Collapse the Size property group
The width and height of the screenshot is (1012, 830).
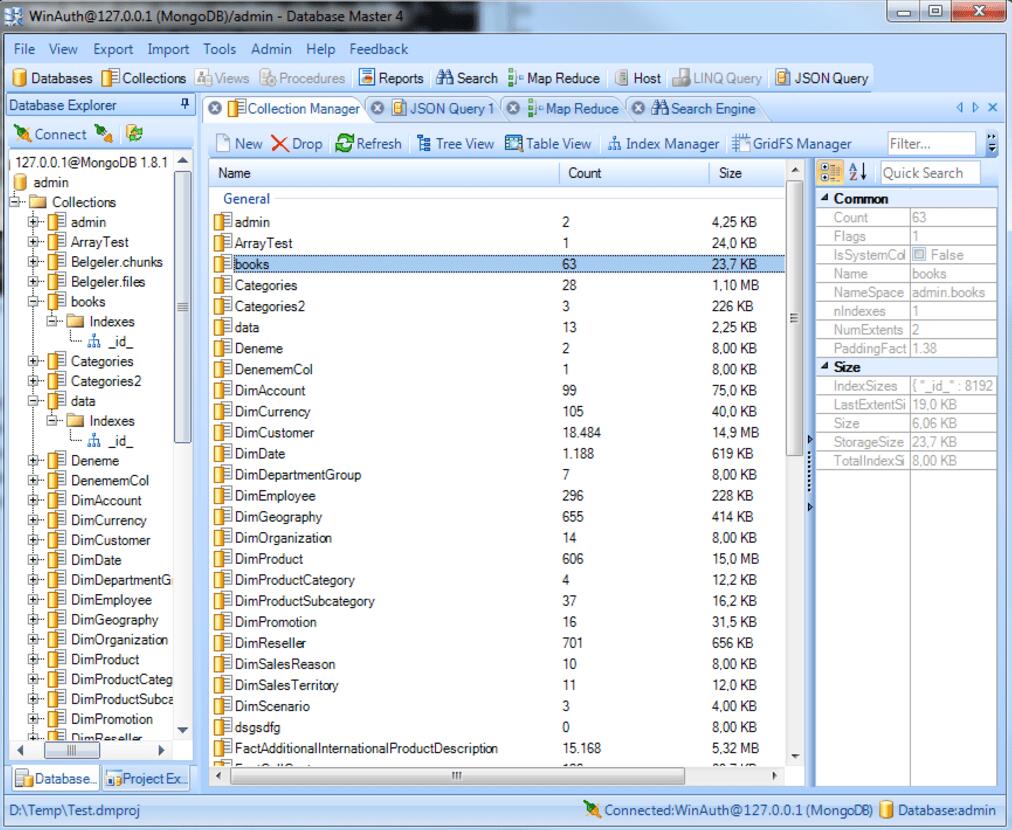[824, 366]
